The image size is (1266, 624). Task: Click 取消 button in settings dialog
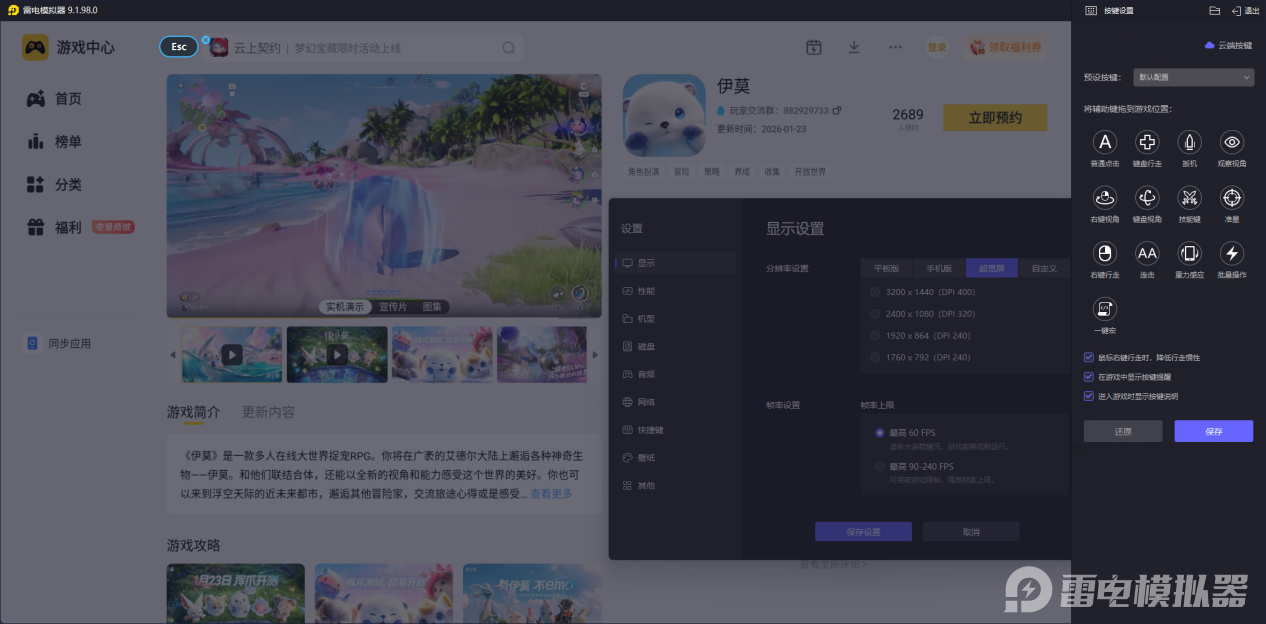pos(971,532)
